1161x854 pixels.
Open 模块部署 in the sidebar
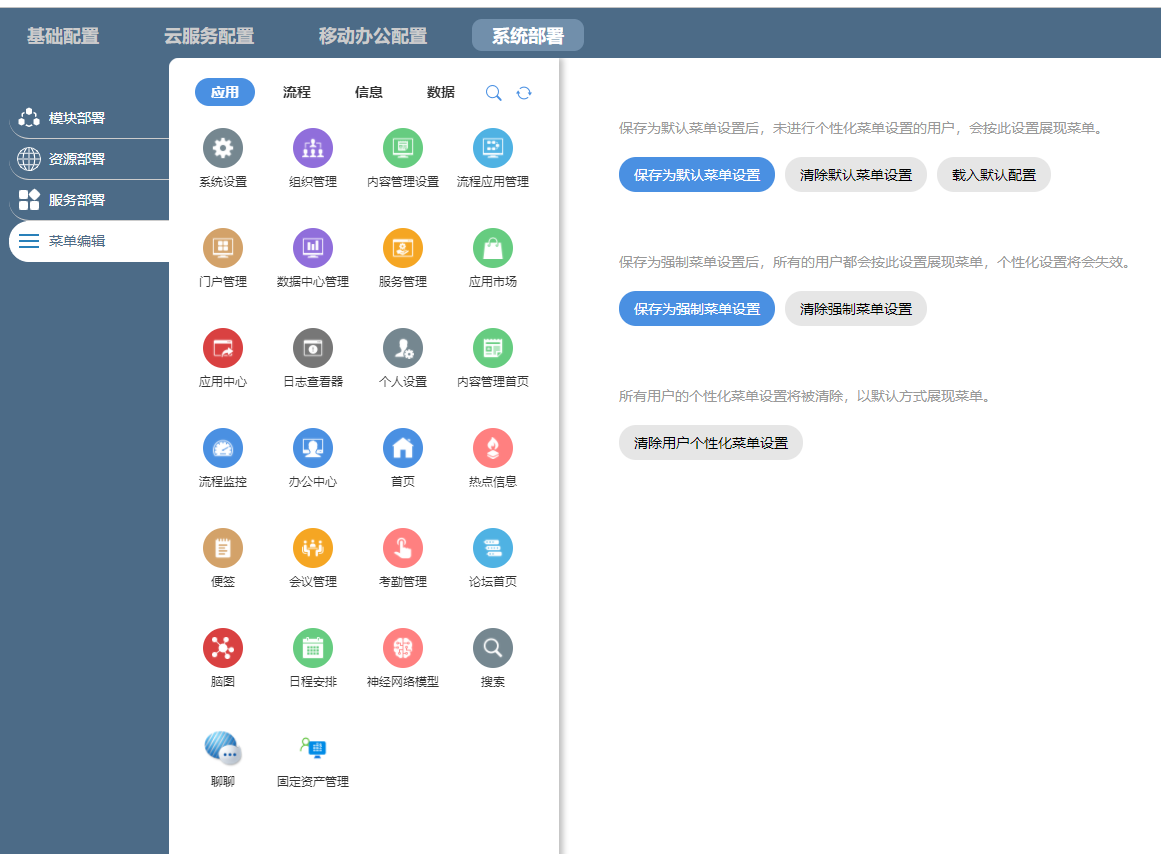[x=89, y=118]
